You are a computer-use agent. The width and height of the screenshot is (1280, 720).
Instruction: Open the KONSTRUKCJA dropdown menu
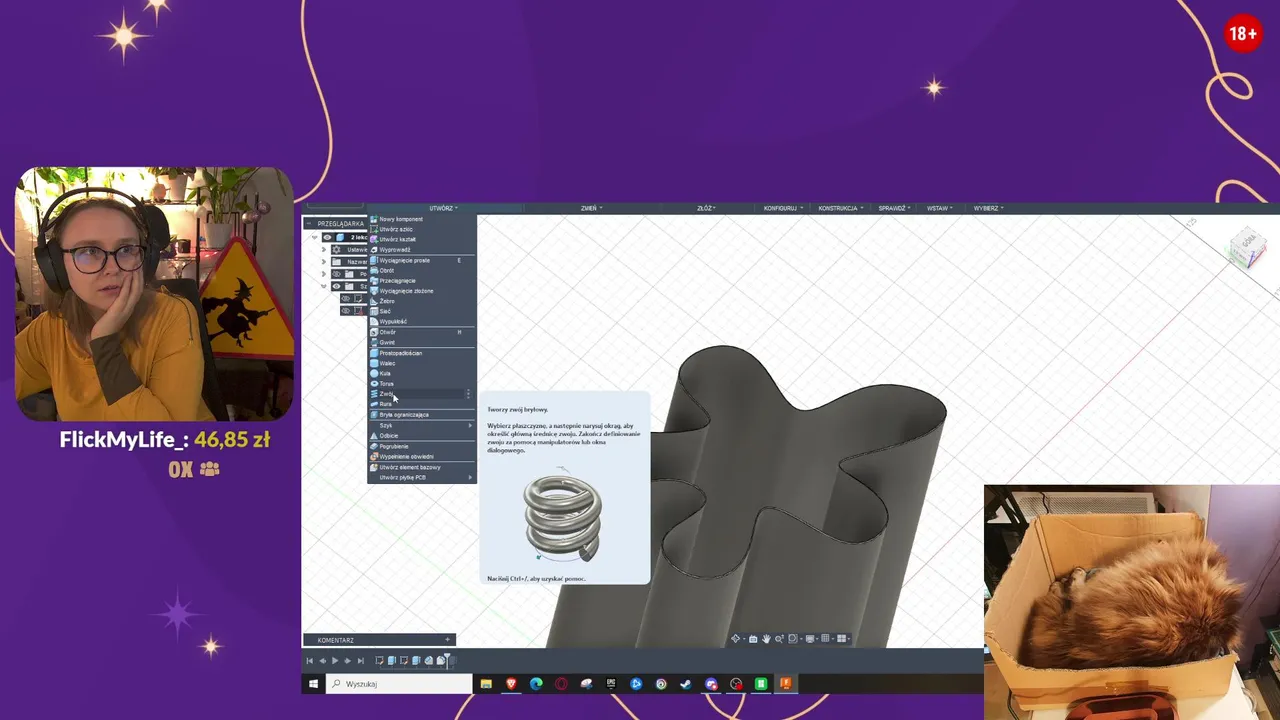click(841, 208)
